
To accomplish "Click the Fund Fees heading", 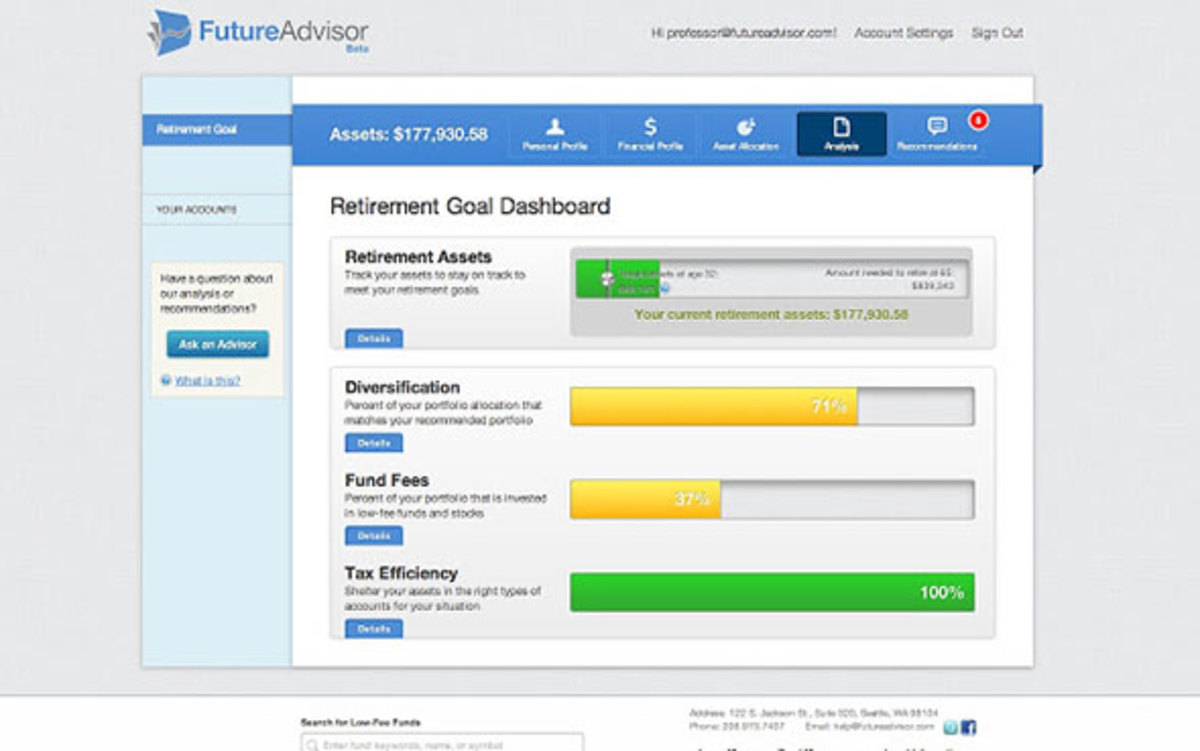I will pyautogui.click(x=386, y=480).
